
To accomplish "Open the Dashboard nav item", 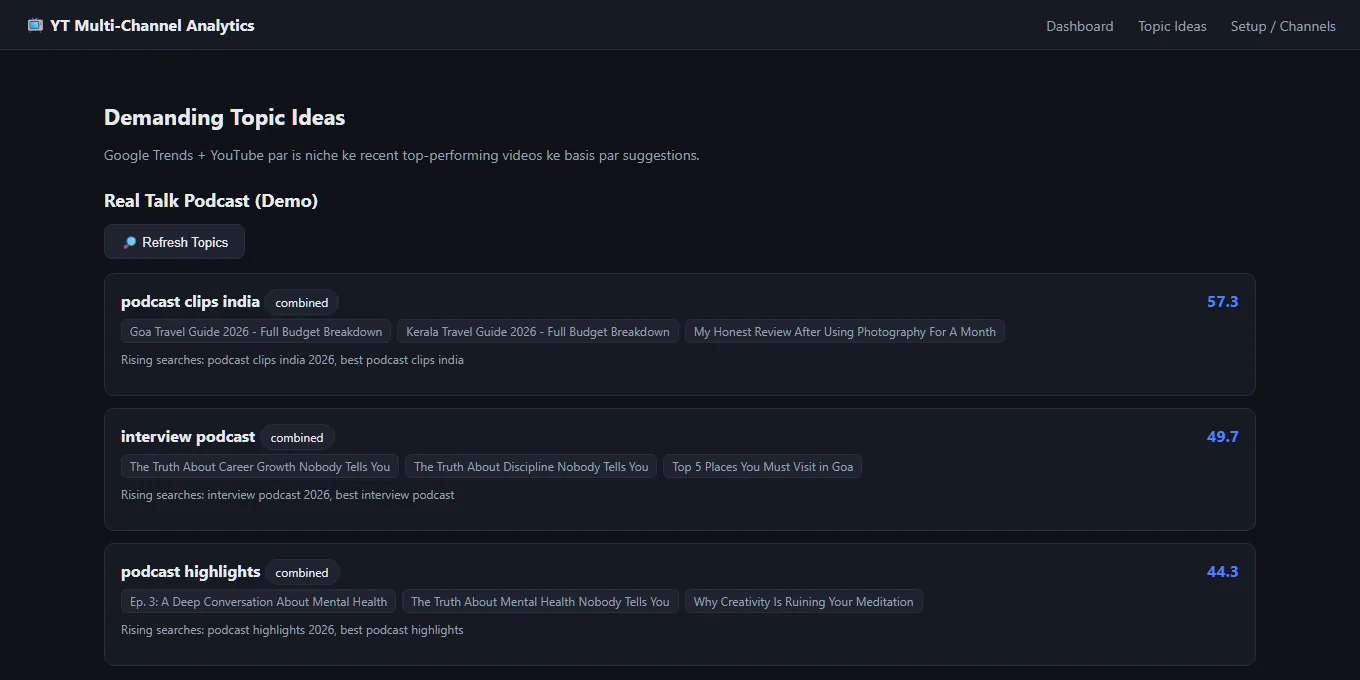I will coord(1079,26).
